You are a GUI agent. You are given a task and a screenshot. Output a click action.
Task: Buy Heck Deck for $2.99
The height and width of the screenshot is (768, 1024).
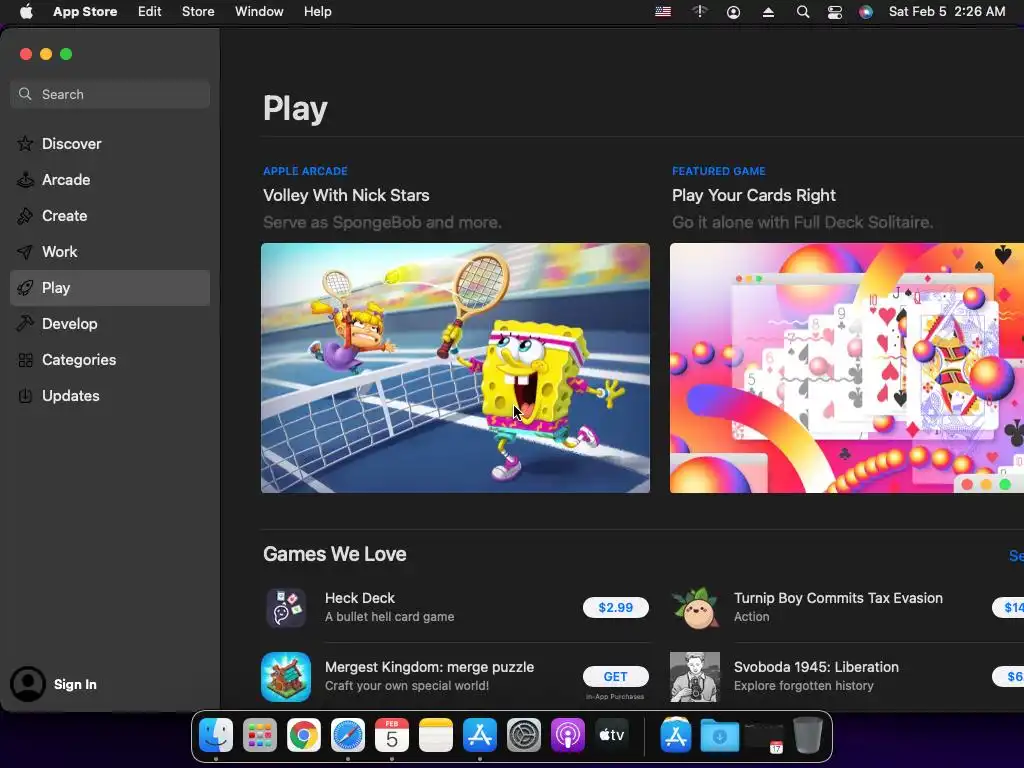pos(616,607)
